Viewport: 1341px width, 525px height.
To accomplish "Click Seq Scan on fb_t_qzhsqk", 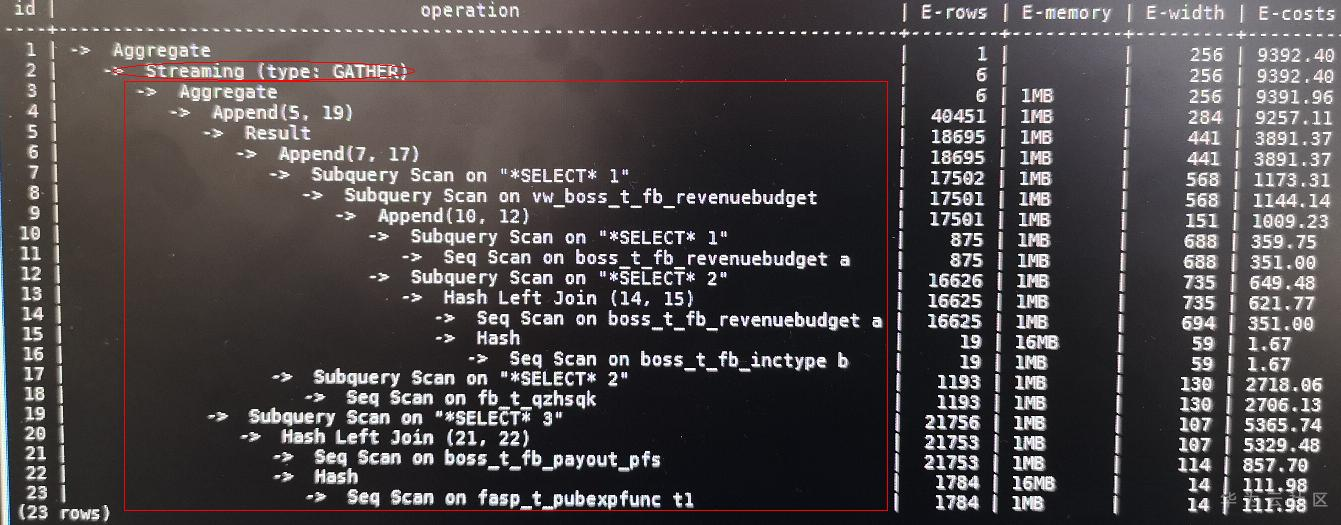I will [x=471, y=398].
